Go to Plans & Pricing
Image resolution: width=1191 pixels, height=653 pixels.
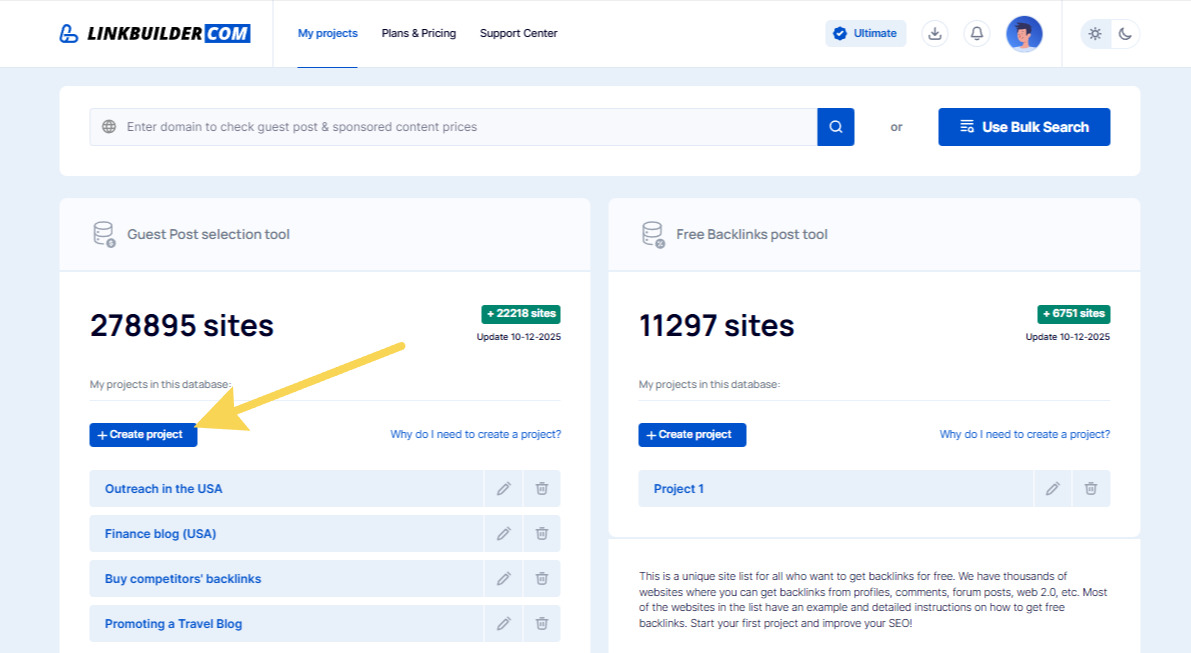click(418, 33)
